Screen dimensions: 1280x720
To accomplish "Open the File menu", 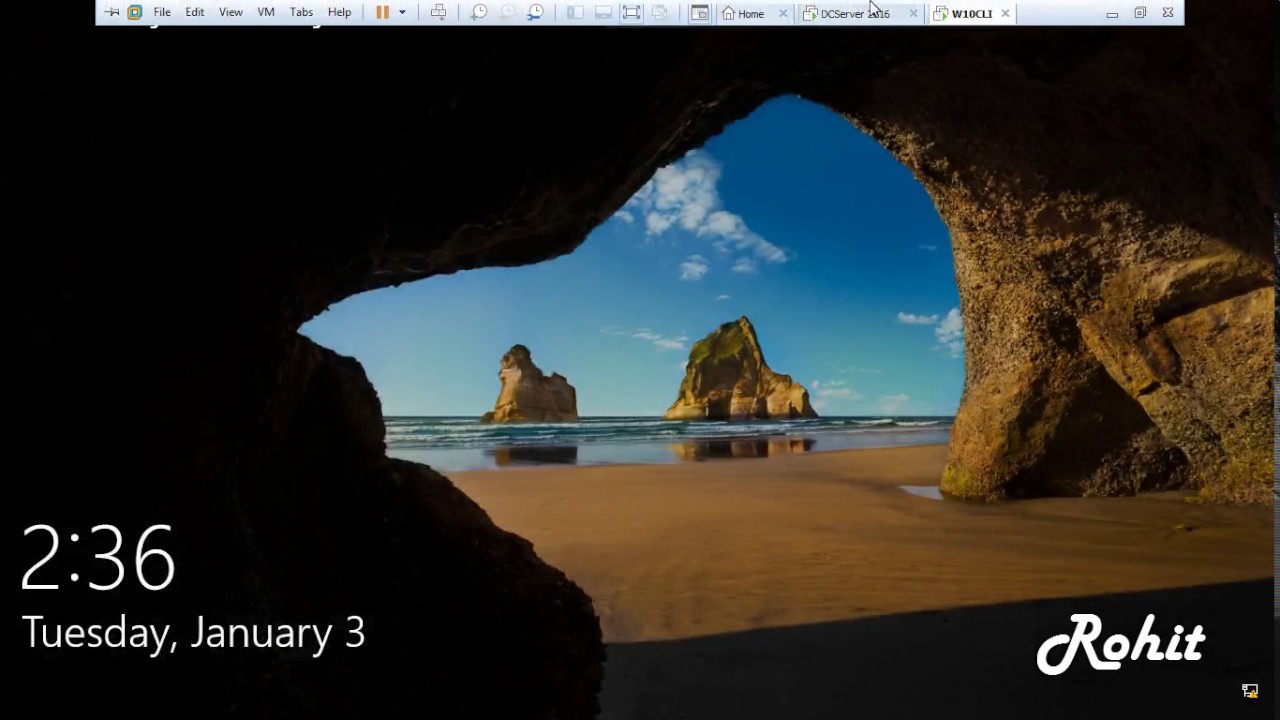I will click(x=162, y=13).
